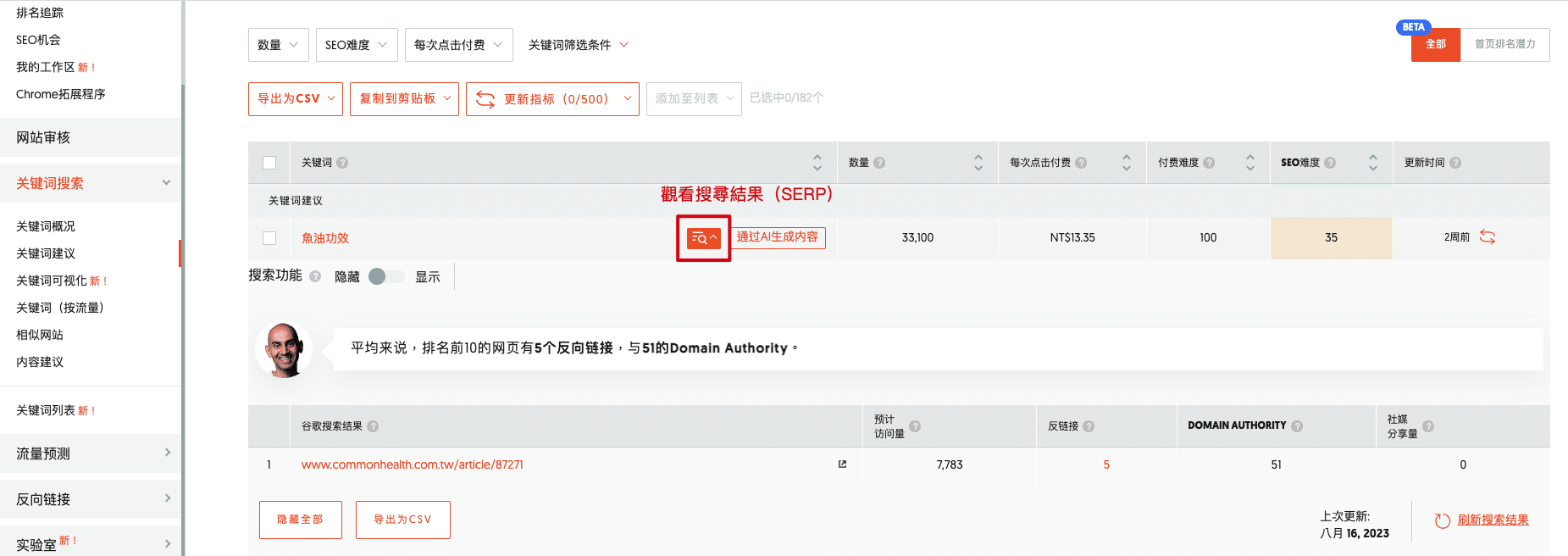1568x556 pixels.
Task: Click the 刷新搜索结果 link
Action: tap(1492, 520)
